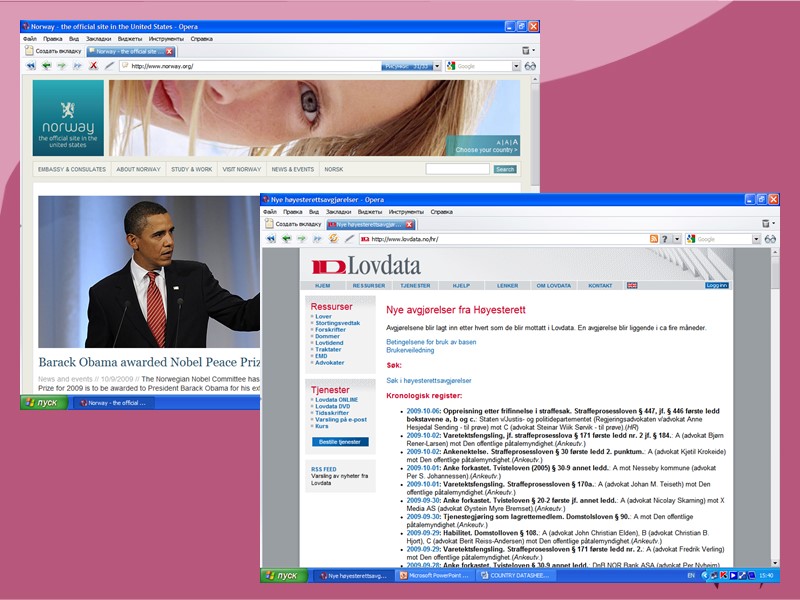Click RSS feed icon in Lovdata address bar
The height and width of the screenshot is (600, 800).
654,239
